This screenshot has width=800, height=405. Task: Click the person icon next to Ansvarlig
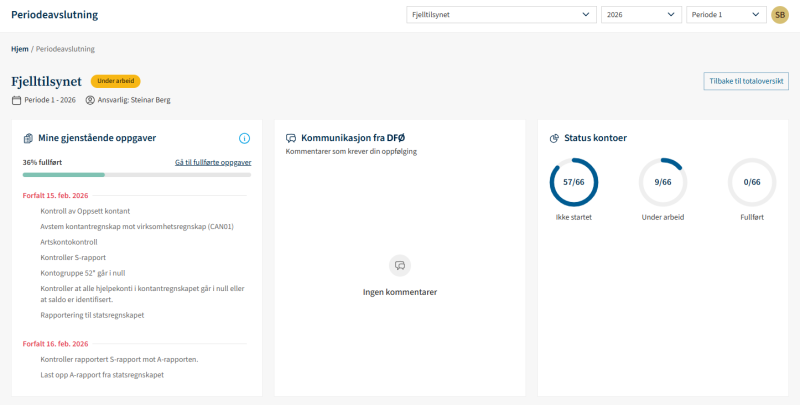coord(90,100)
